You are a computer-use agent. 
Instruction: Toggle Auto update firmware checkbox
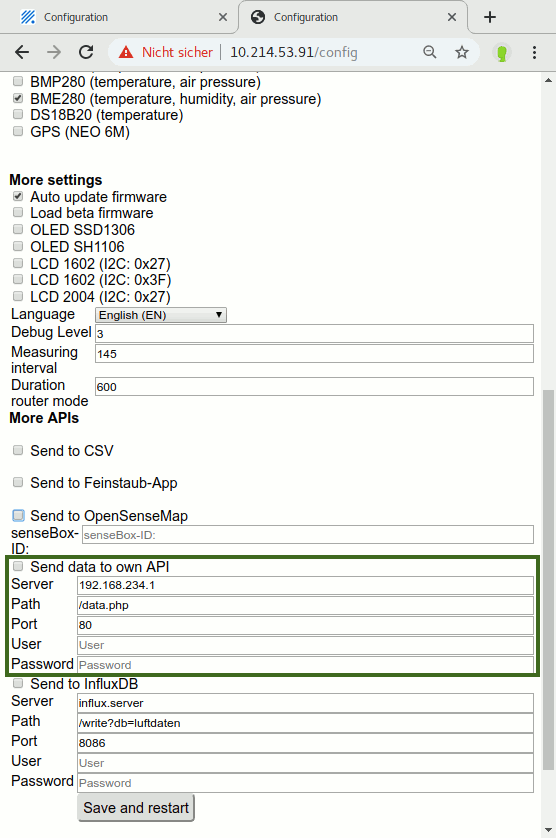coord(18,196)
